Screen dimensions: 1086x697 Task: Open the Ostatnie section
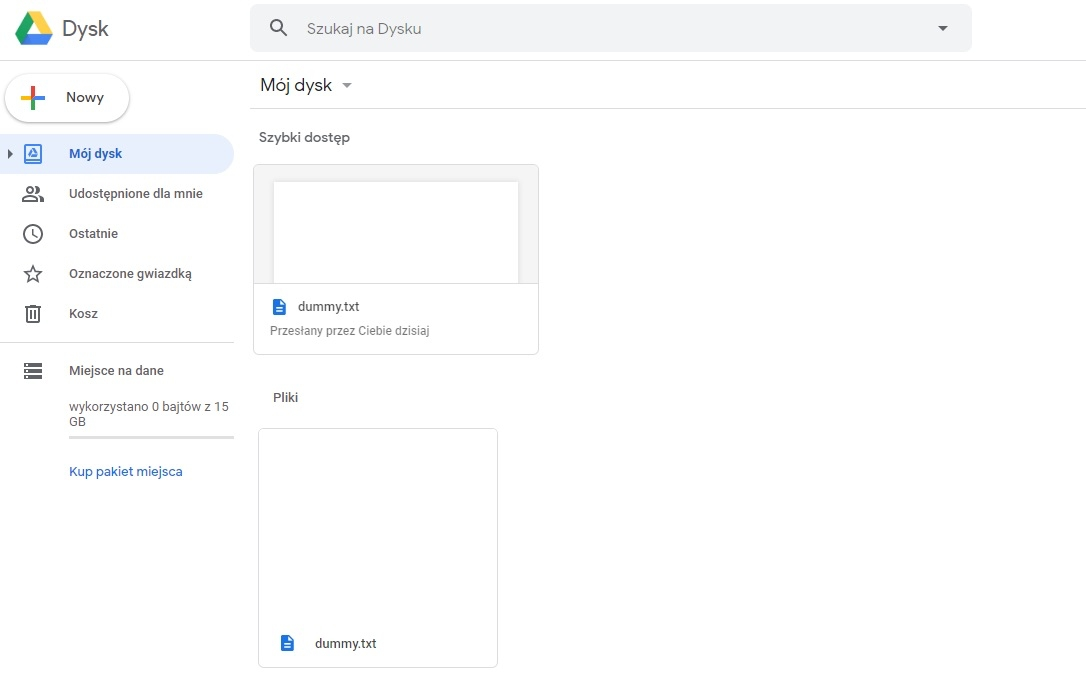(x=93, y=234)
